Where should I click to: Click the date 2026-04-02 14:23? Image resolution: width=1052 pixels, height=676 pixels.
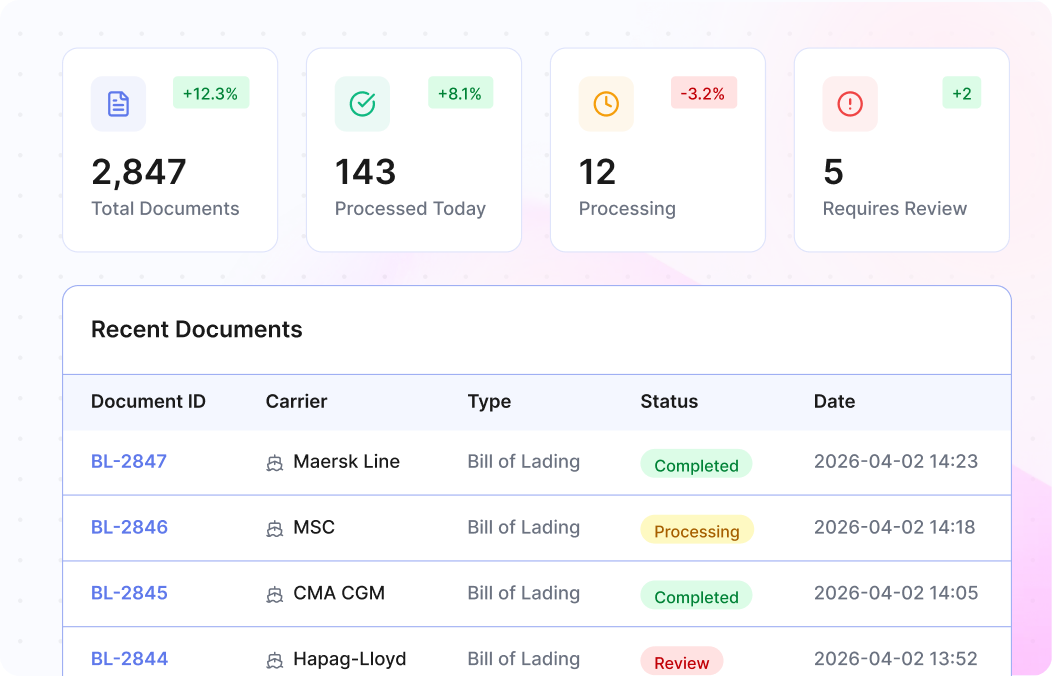click(x=896, y=461)
